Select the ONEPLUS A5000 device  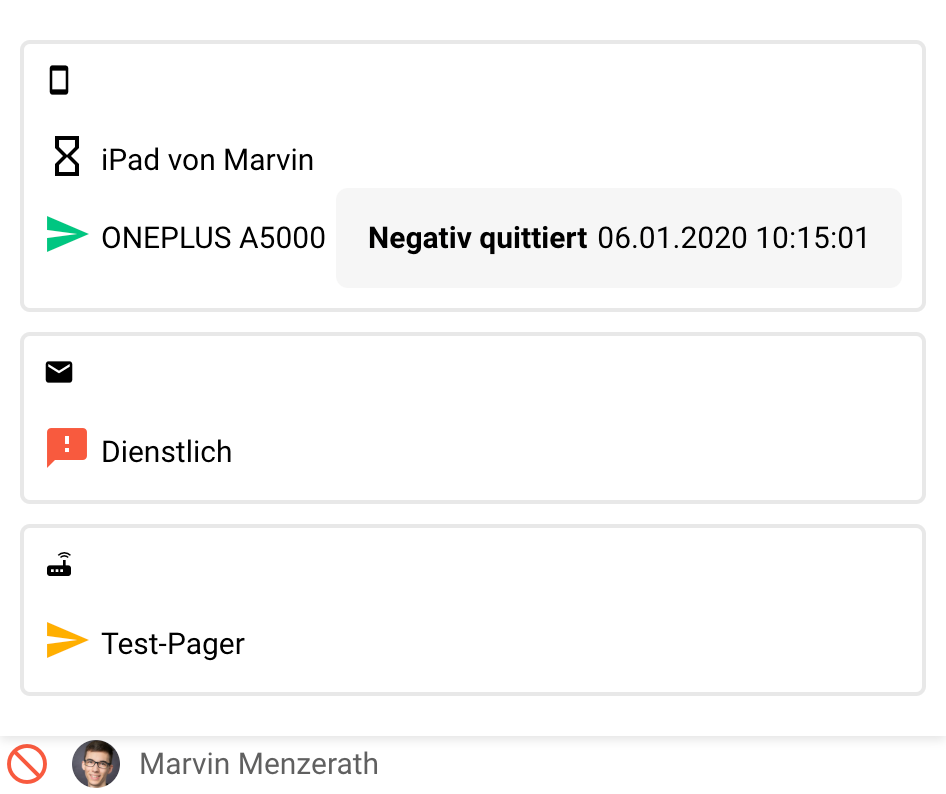(213, 238)
